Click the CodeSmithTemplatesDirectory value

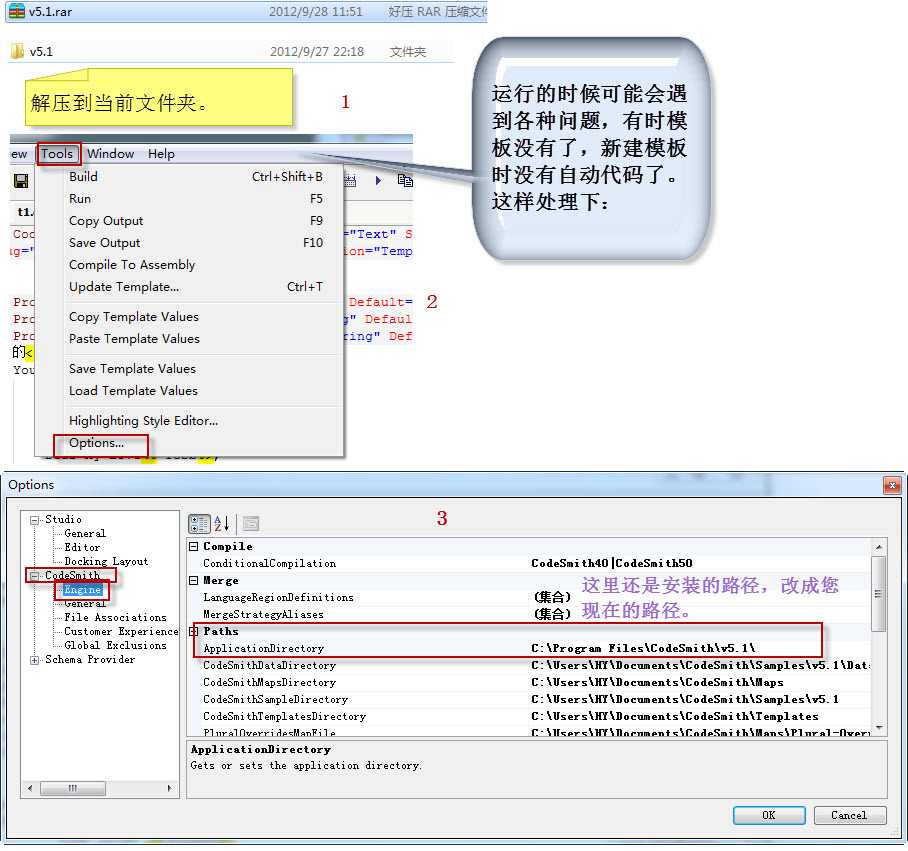(698, 717)
